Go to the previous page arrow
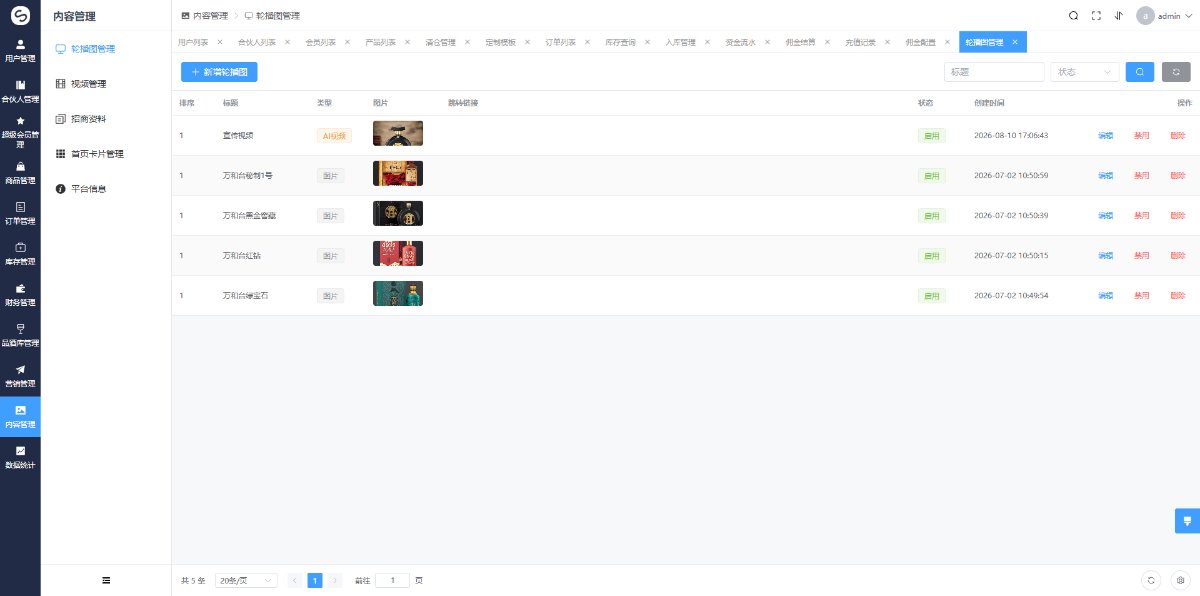Screen dimensions: 1200x596 click(295, 580)
